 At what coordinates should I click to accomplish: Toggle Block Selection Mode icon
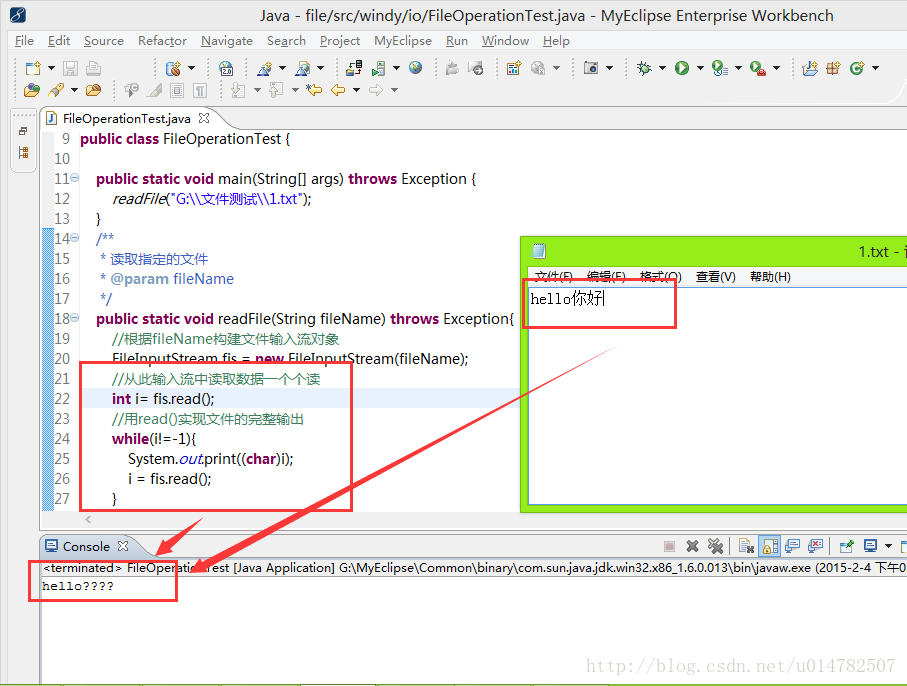click(177, 90)
